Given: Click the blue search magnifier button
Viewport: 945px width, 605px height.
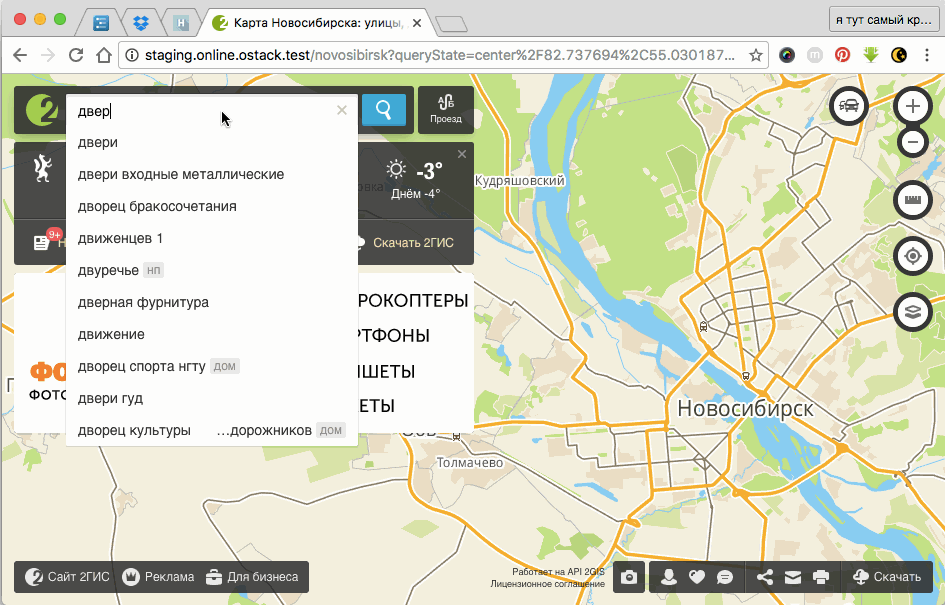Looking at the screenshot, I should point(383,110).
